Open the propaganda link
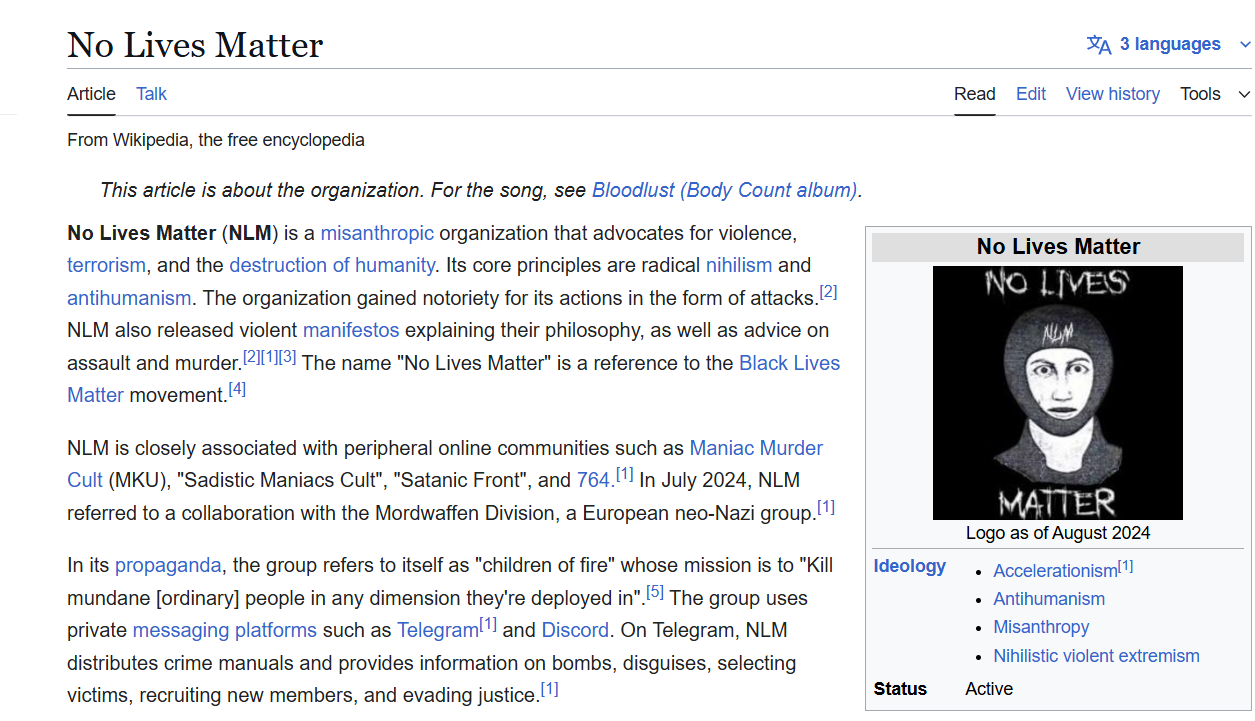This screenshot has width=1255, height=721. (168, 565)
